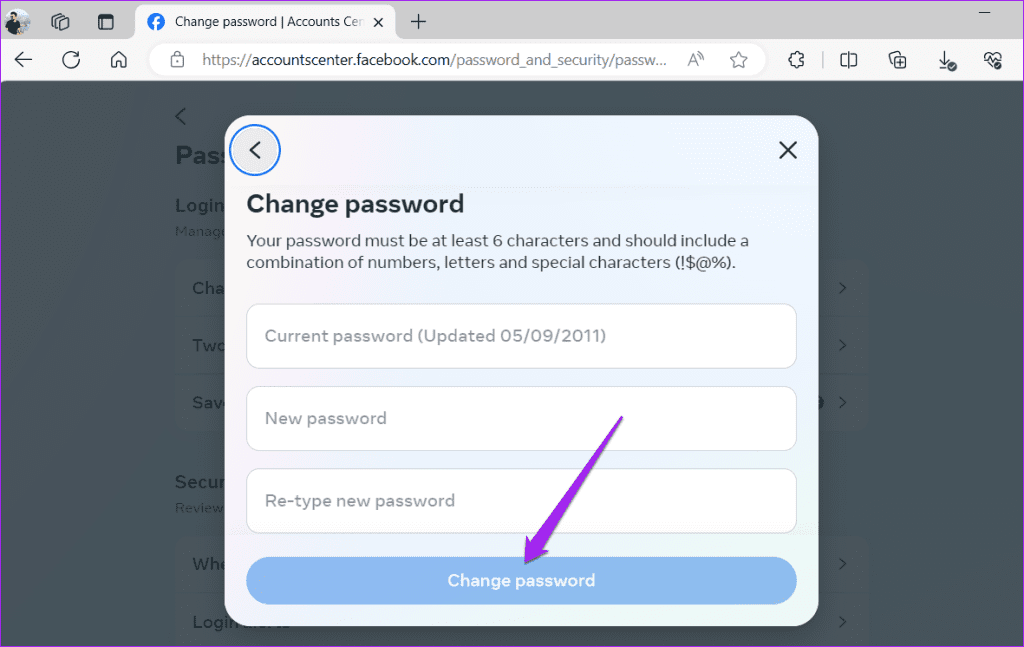1024x647 pixels.
Task: Expand the Two-factor authentication row
Action: click(843, 345)
